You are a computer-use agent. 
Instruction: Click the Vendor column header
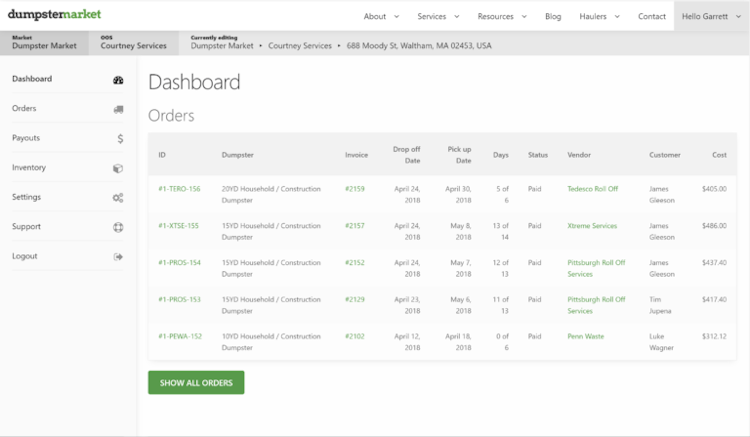coord(579,155)
